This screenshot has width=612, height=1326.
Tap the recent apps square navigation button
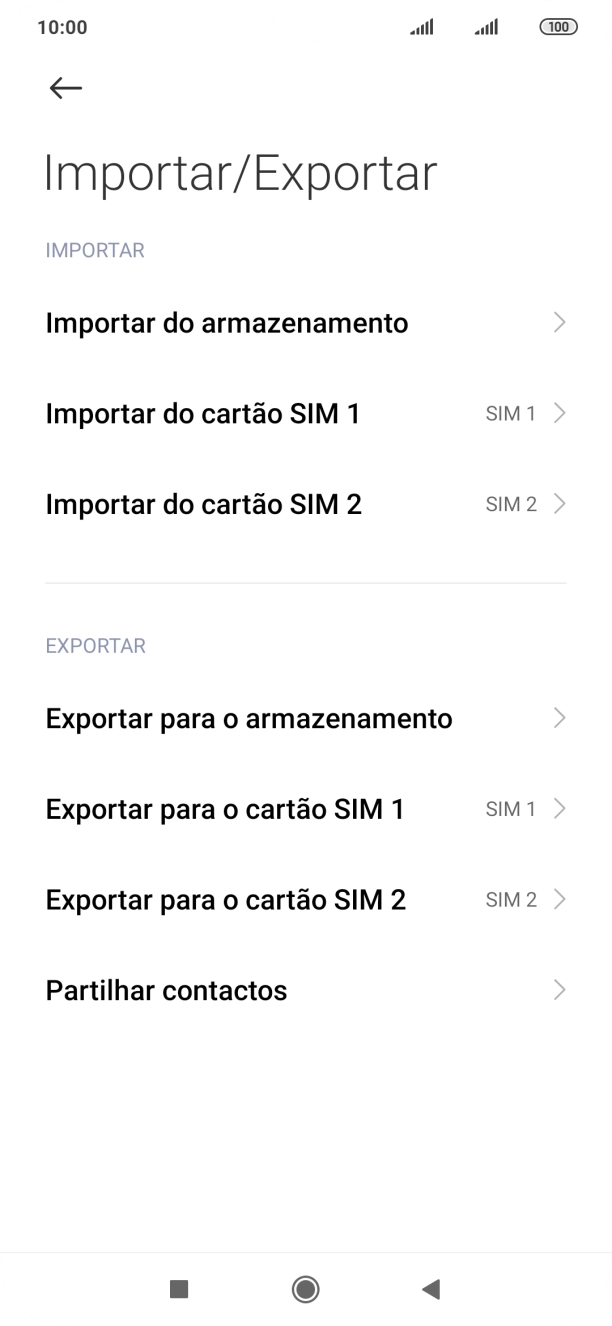point(179,1289)
